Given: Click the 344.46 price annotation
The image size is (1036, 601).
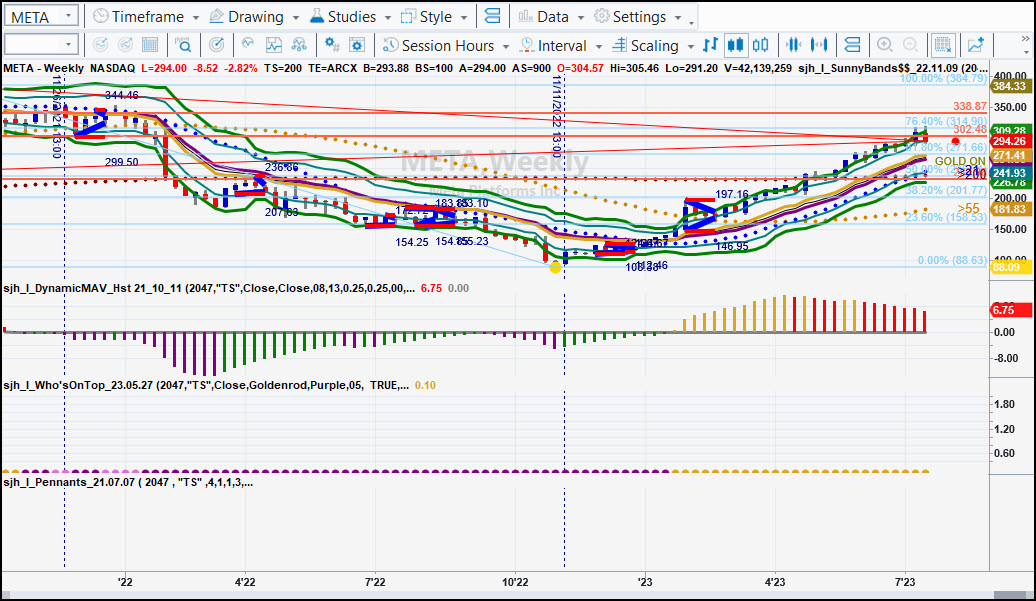Looking at the screenshot, I should [122, 95].
